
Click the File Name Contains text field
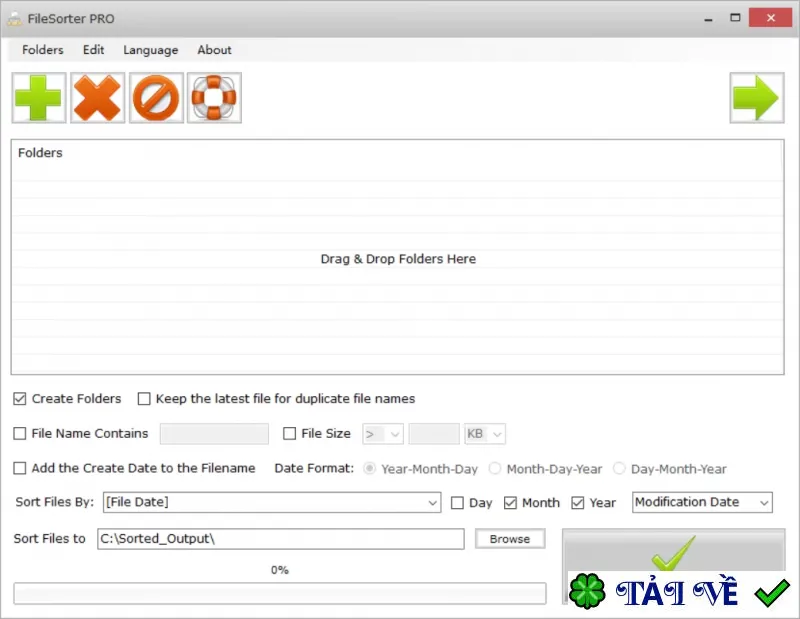click(x=214, y=434)
